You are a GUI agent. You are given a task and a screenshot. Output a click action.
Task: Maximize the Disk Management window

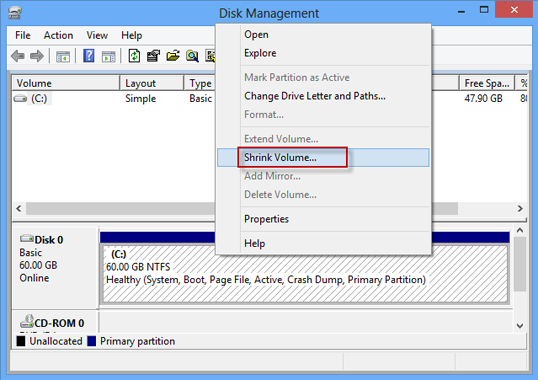[484, 10]
